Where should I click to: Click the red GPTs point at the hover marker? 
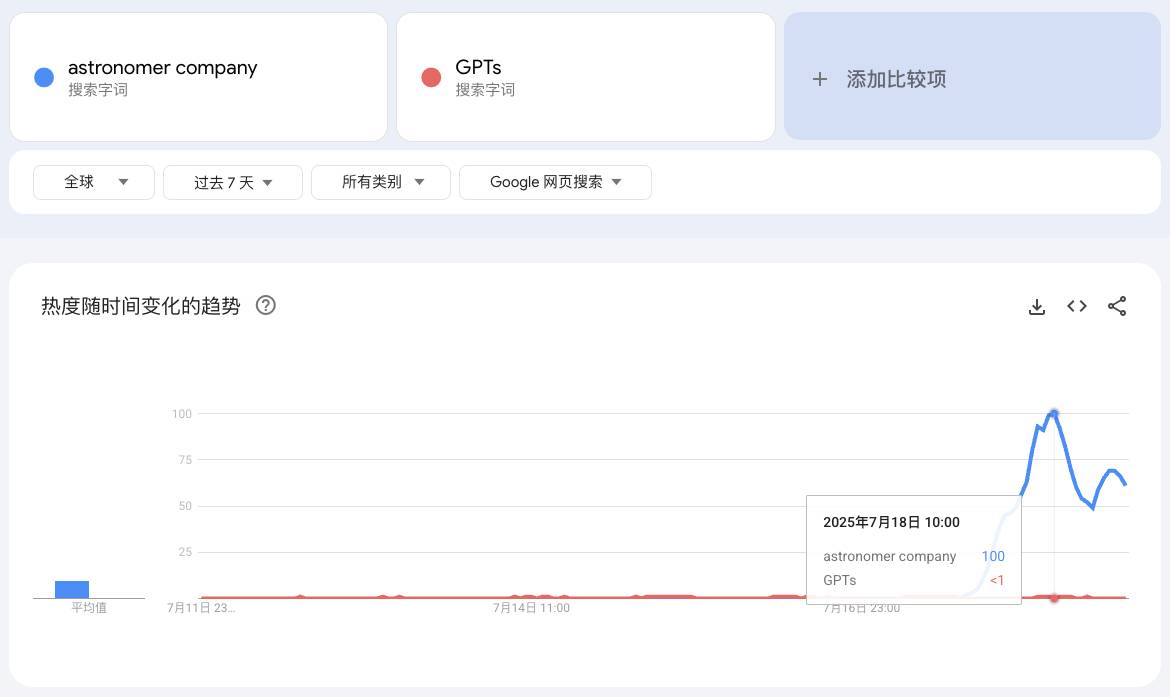(1054, 598)
